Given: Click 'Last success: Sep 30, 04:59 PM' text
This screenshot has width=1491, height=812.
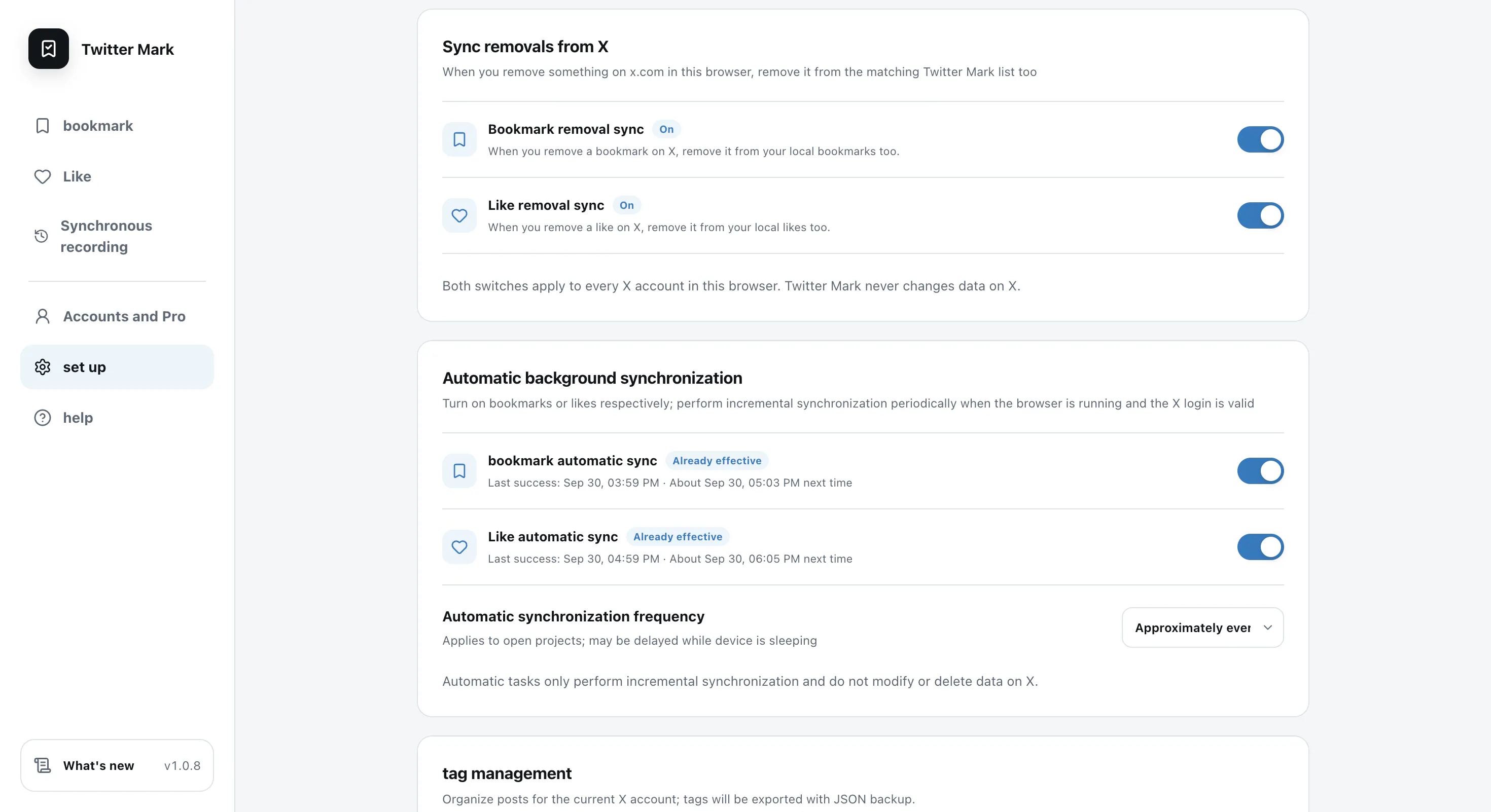Looking at the screenshot, I should coord(573,559).
